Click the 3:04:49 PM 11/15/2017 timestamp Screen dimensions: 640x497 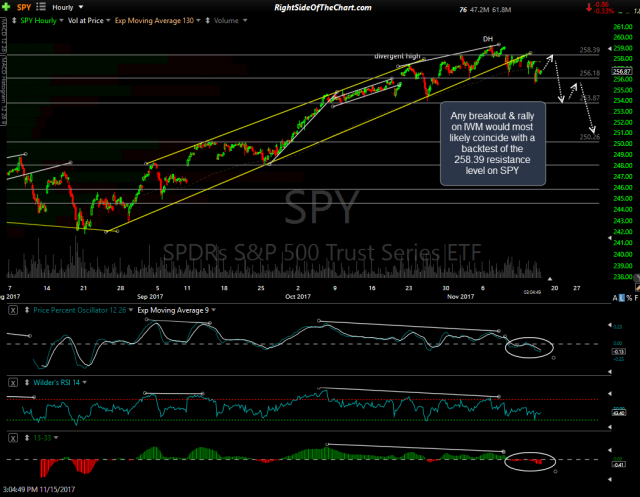(39, 490)
